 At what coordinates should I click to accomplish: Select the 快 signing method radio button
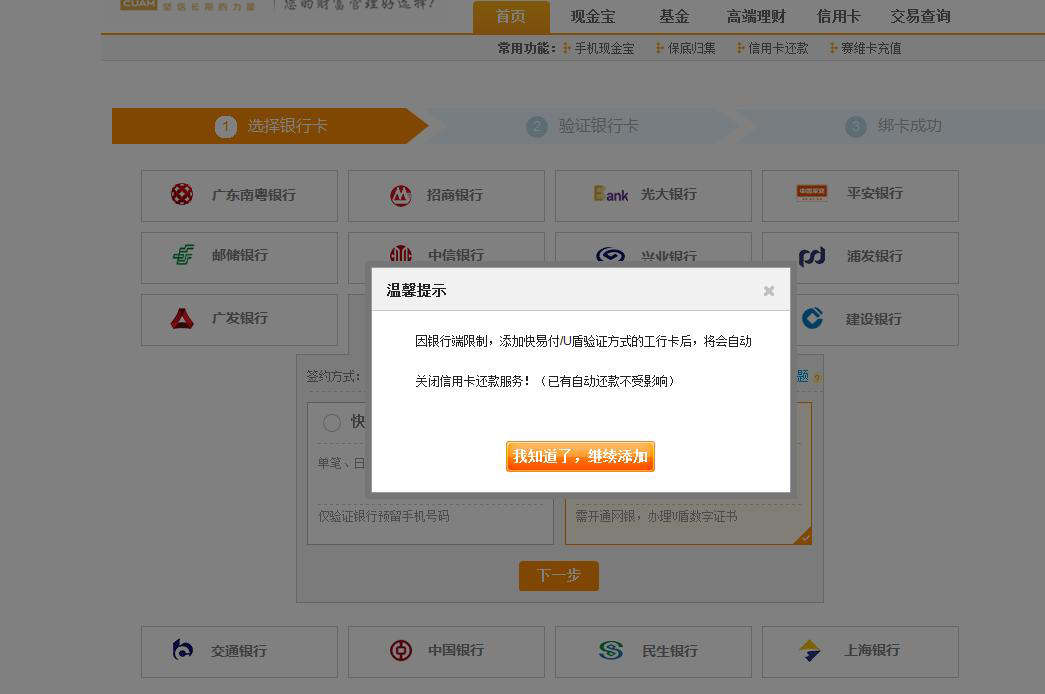click(x=332, y=423)
